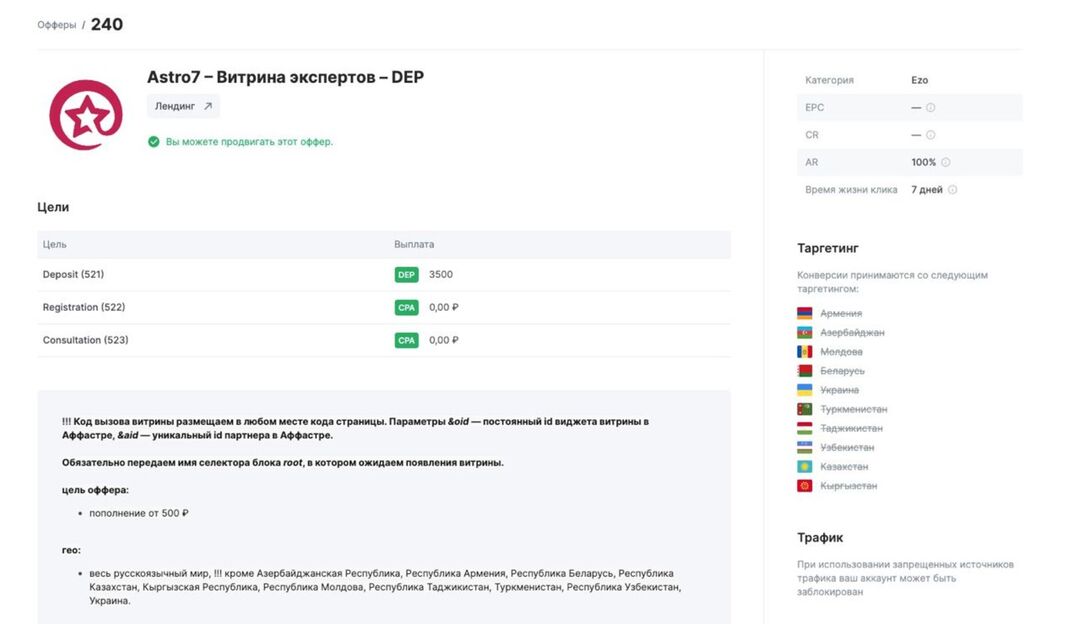Click the Азербайджан flag icon

[804, 333]
